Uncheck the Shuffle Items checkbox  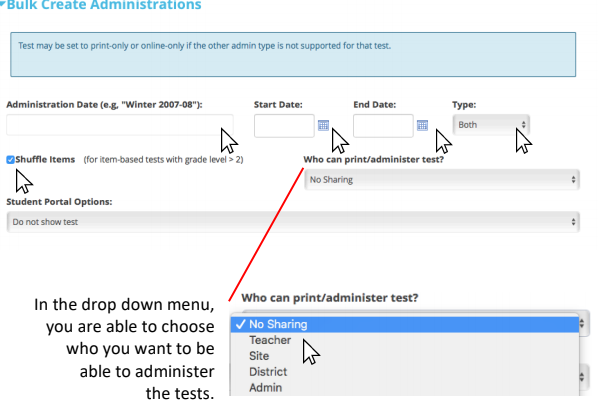click(x=10, y=159)
